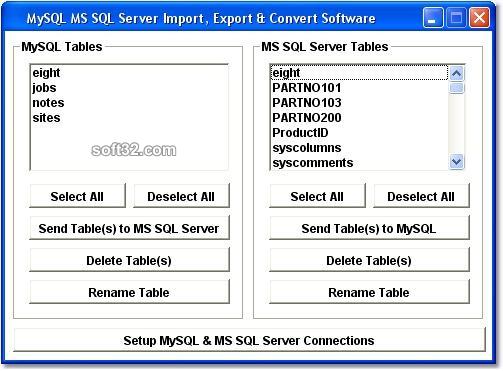Minimize the application window

tap(433, 17)
